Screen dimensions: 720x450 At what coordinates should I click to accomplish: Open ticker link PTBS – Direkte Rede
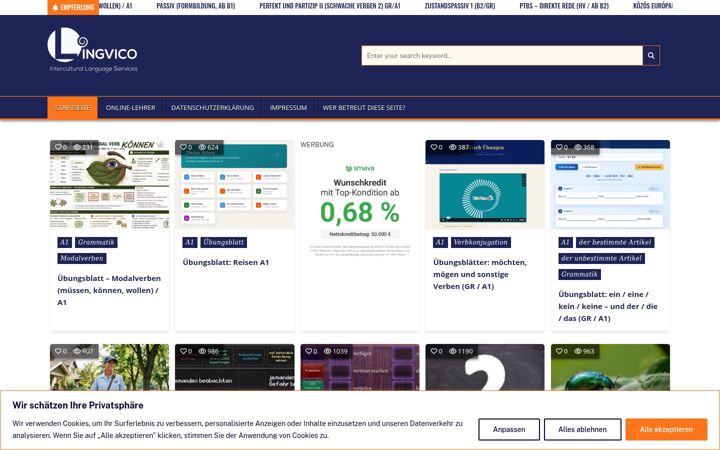(x=564, y=6)
